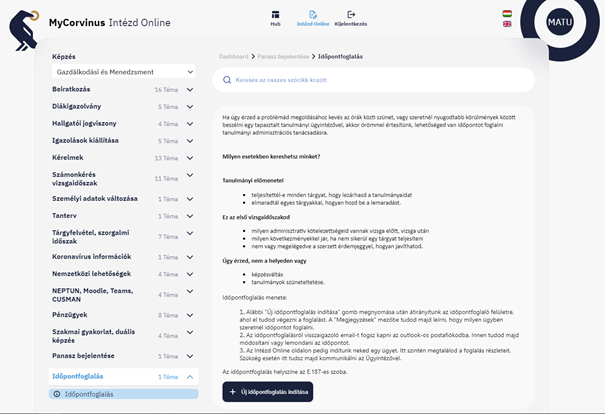Click the Kijelentkezés text label
The image size is (605, 414).
point(351,24)
